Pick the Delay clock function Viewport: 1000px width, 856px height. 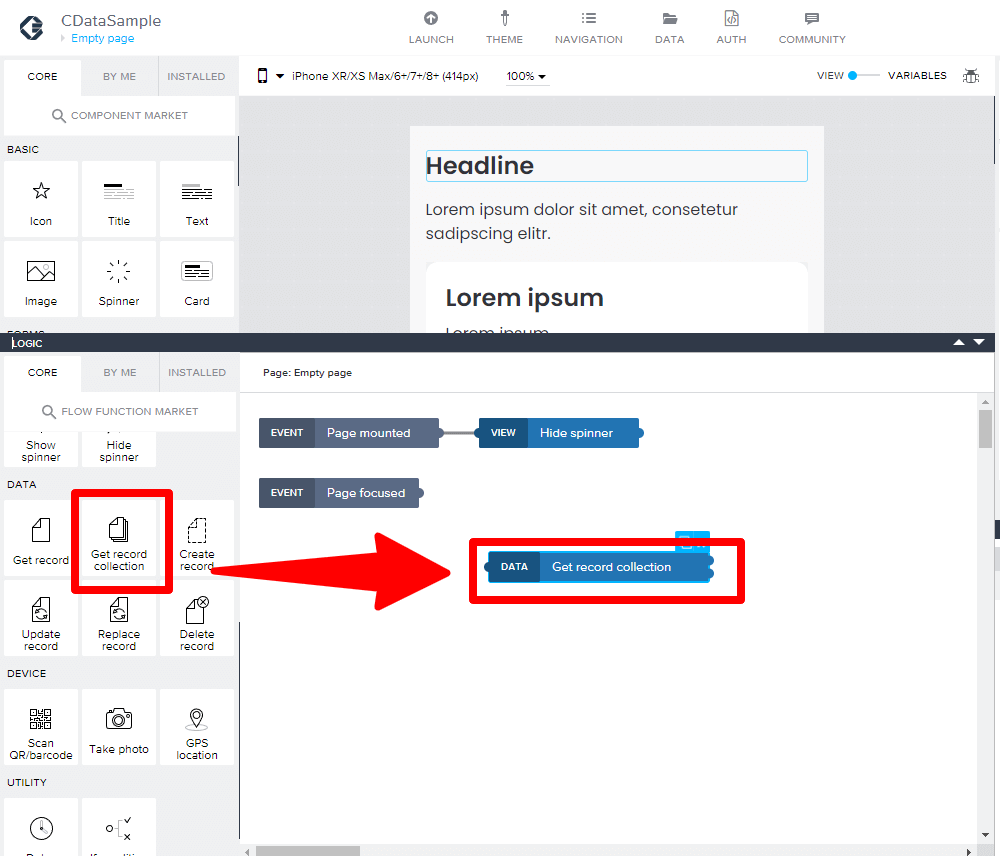[x=41, y=827]
